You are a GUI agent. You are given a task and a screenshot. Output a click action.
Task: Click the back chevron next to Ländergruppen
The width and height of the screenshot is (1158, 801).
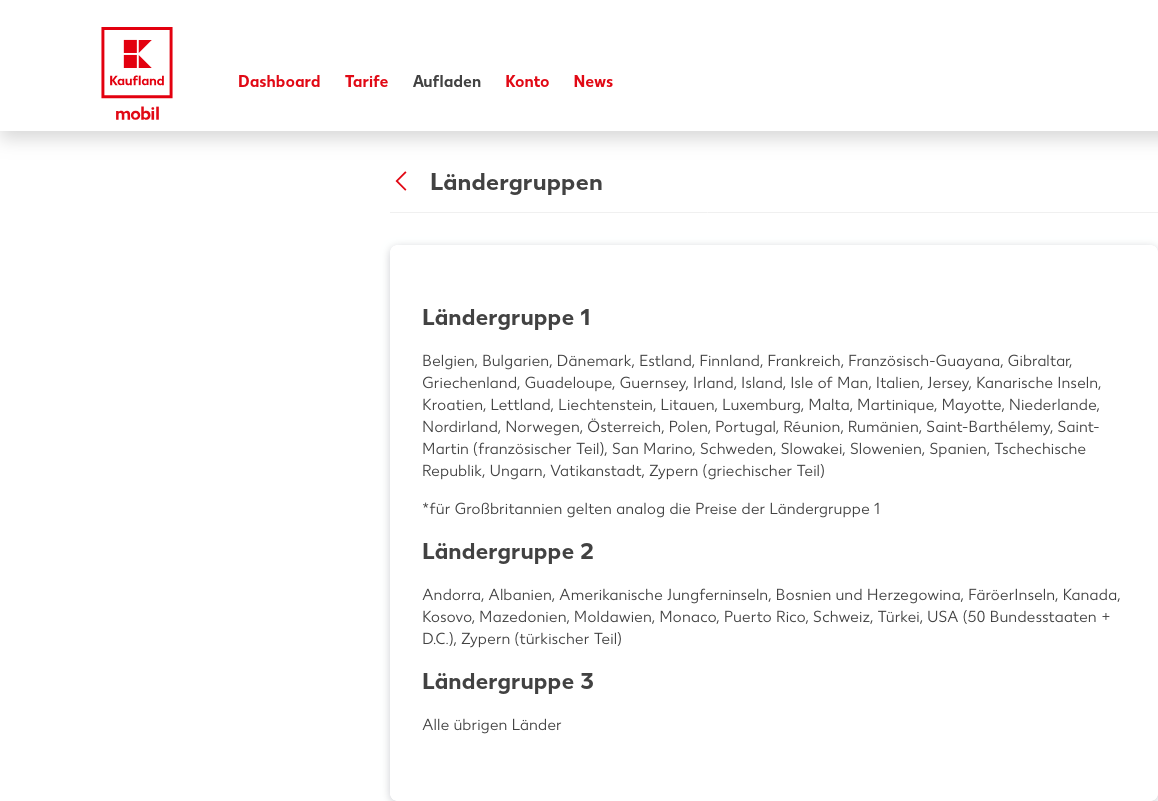(401, 181)
